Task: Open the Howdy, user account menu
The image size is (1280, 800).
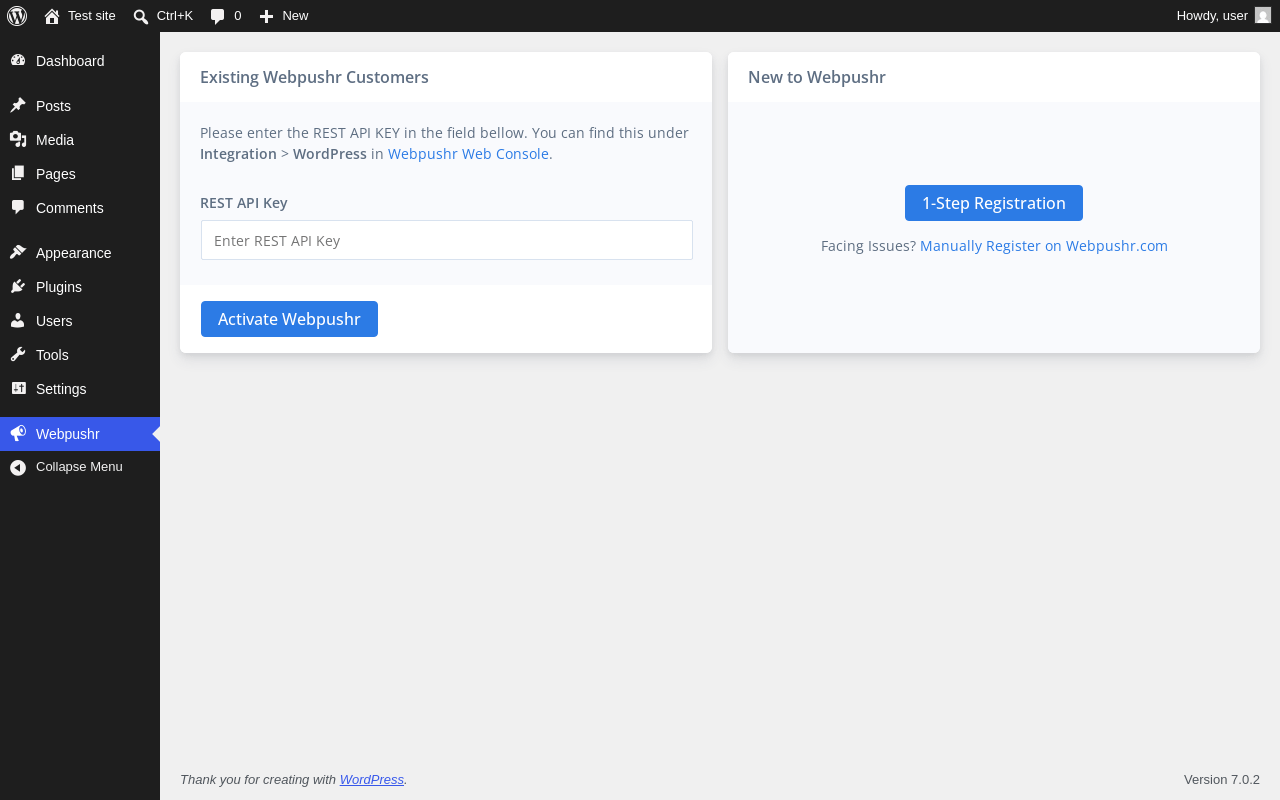Action: [1212, 16]
